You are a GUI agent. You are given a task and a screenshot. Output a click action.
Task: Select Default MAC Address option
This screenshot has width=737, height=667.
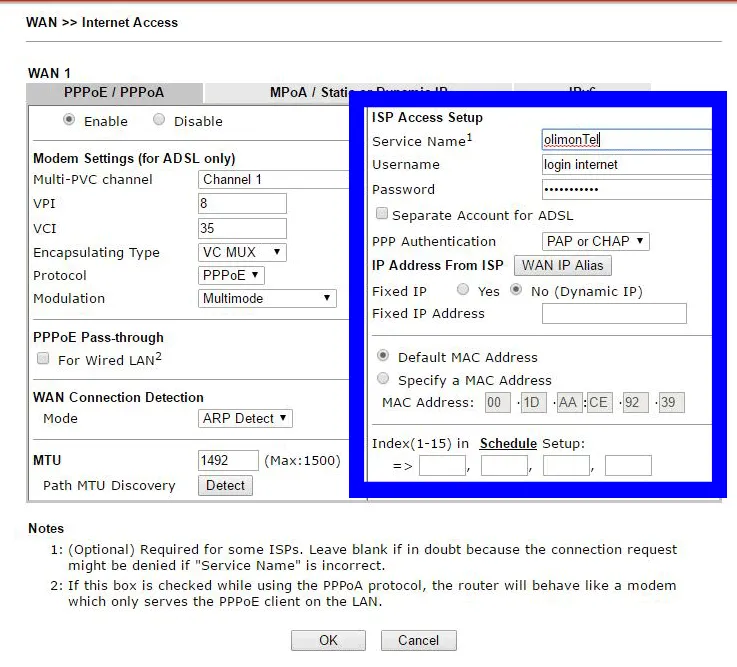point(383,356)
